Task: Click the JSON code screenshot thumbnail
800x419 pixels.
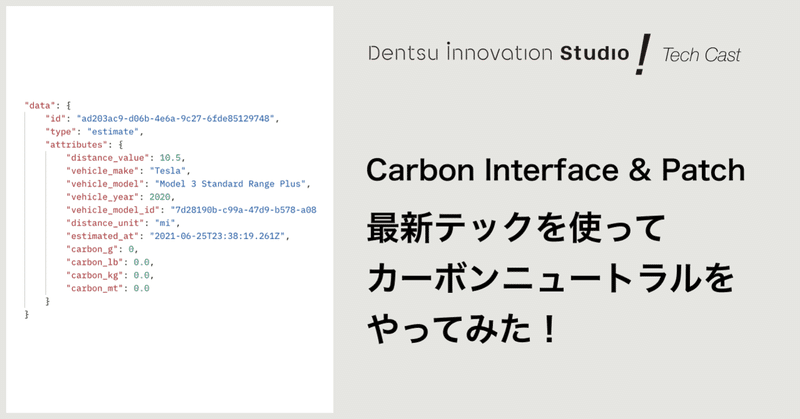Action: (x=169, y=209)
